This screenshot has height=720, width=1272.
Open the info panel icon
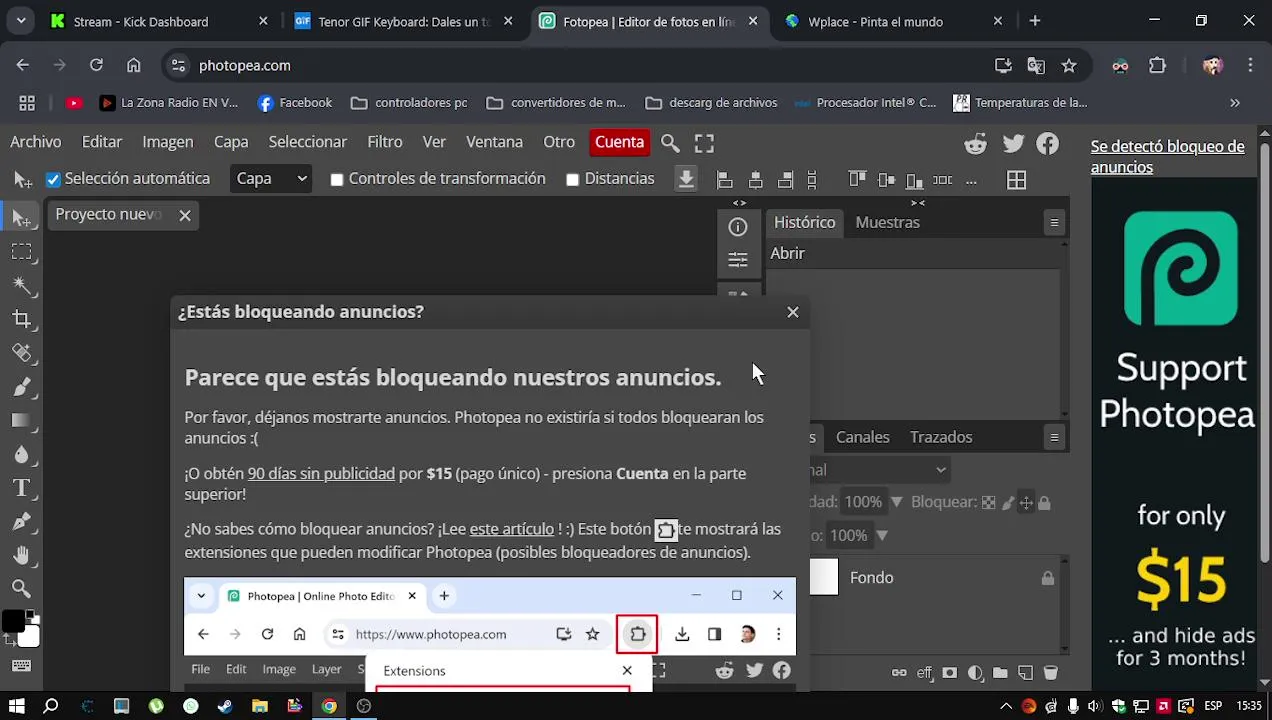(738, 227)
